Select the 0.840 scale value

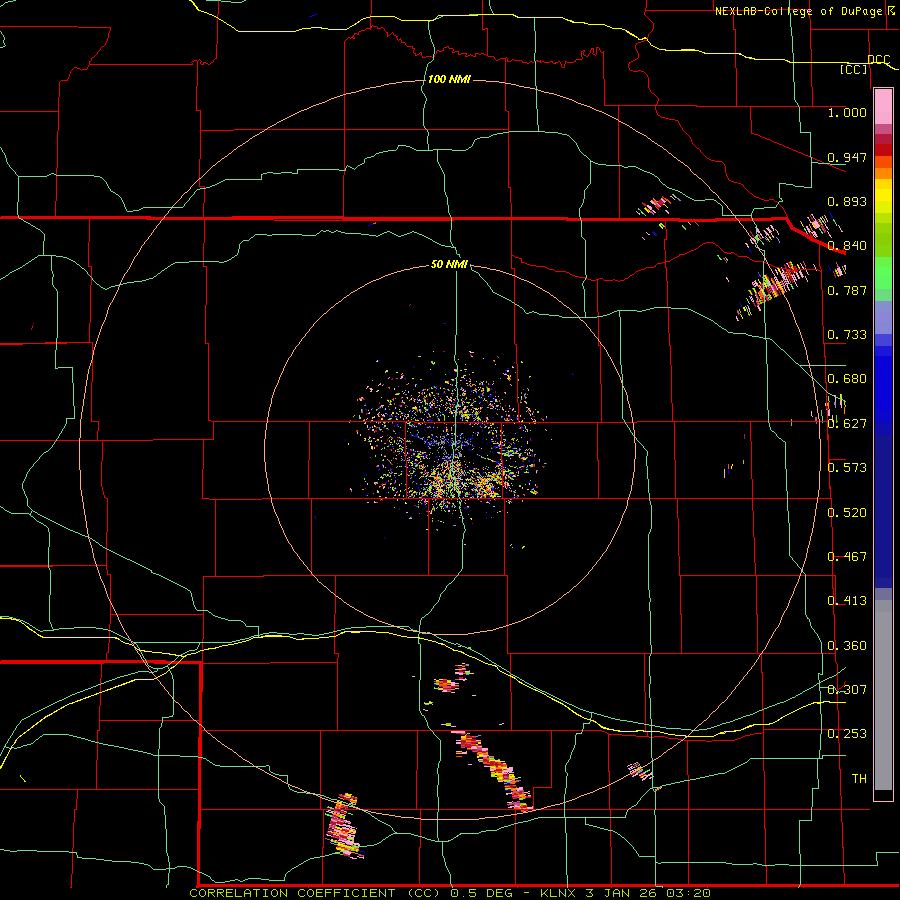coord(847,245)
